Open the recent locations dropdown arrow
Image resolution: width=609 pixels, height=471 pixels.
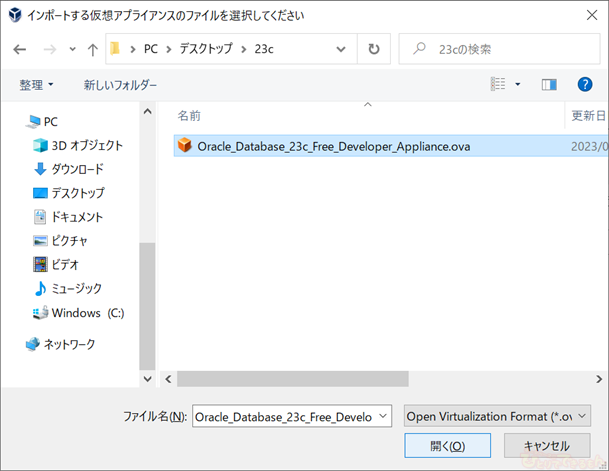71,49
